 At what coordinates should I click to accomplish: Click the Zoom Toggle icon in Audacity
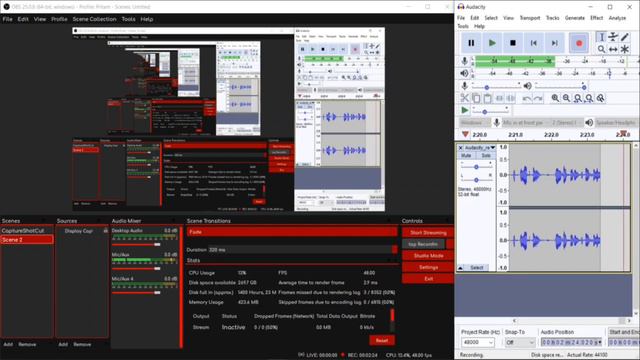point(601,98)
